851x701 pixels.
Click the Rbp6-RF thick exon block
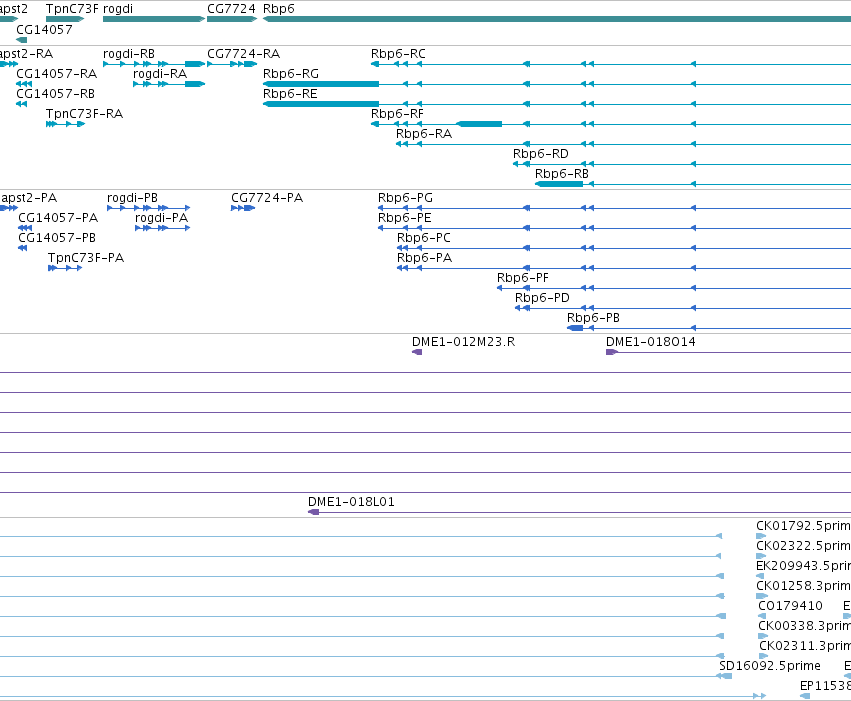[479, 124]
